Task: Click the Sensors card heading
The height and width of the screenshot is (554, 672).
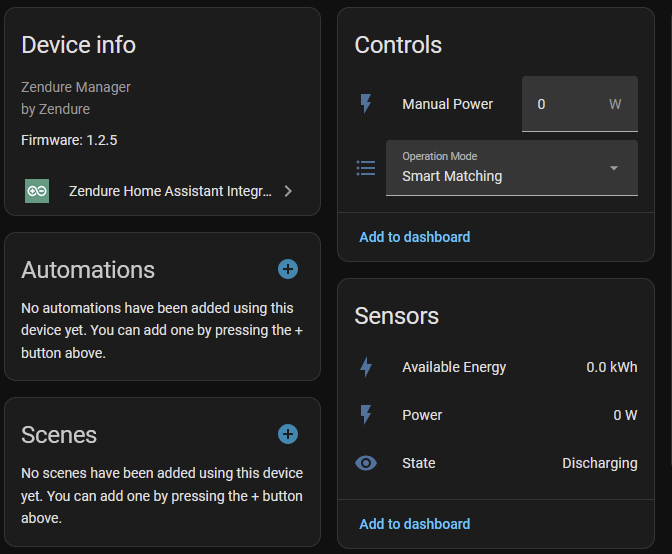Action: [x=396, y=316]
